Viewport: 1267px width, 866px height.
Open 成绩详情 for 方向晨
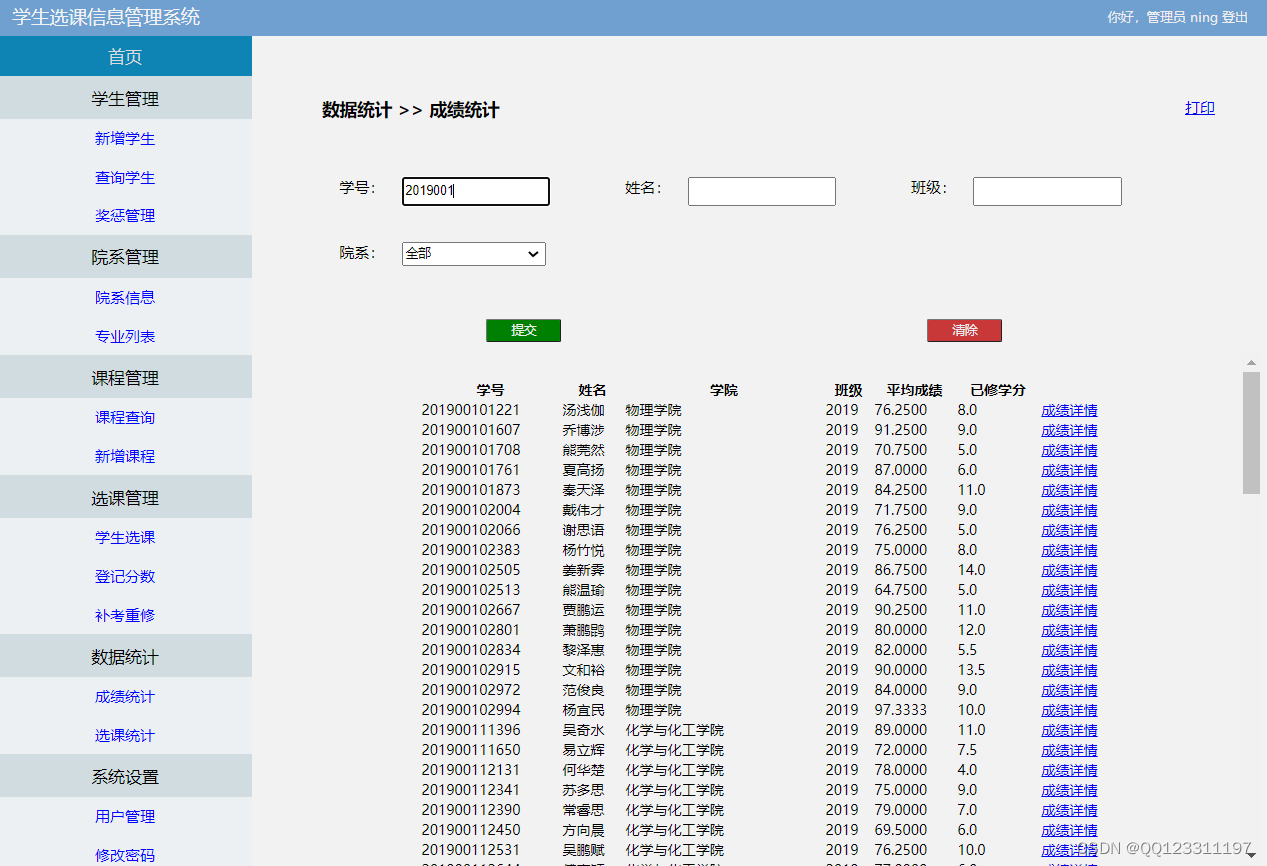[1069, 830]
